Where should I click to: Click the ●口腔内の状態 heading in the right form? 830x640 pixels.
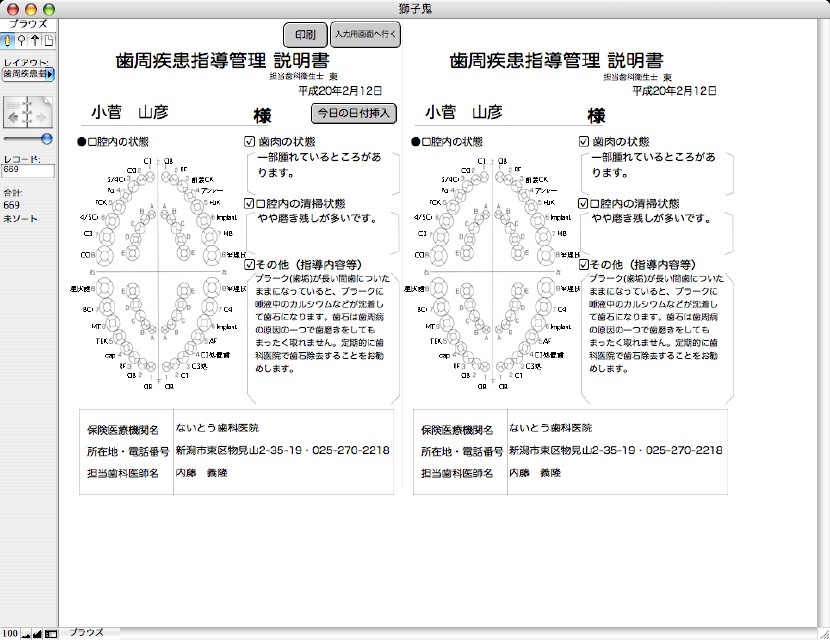447,142
